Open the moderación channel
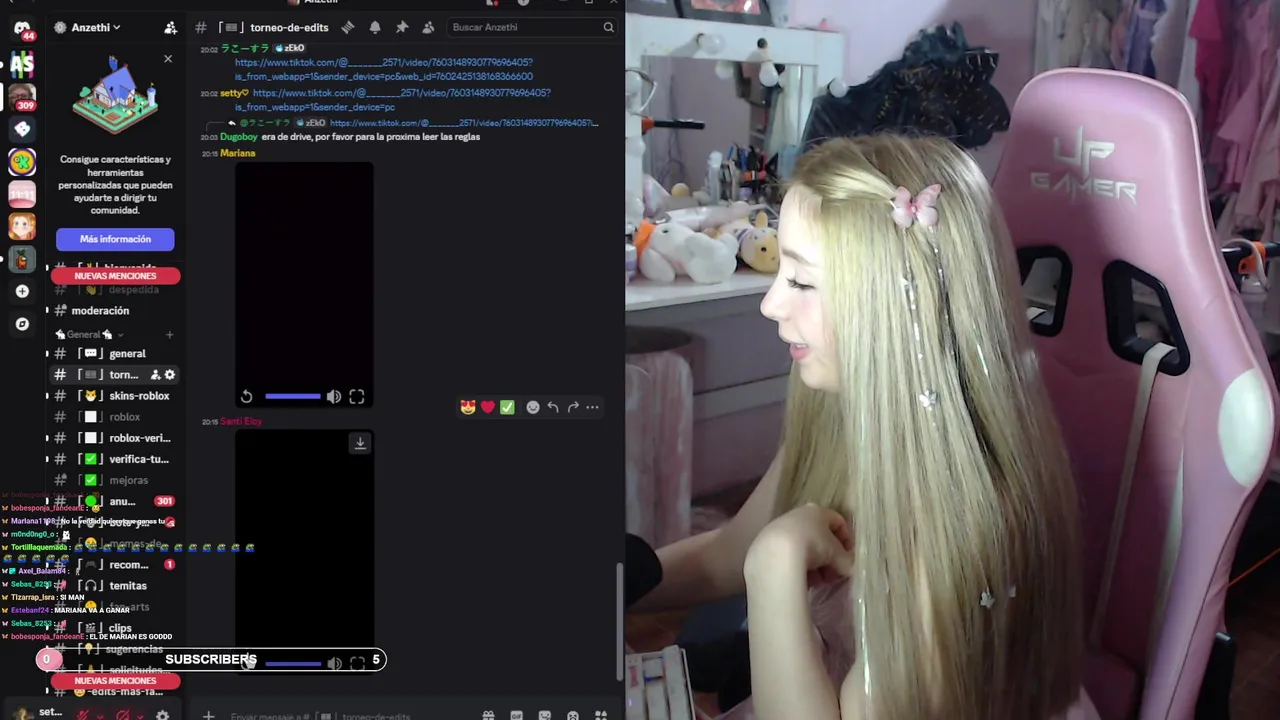Screen dimensions: 1280x720 (x=115, y=311)
